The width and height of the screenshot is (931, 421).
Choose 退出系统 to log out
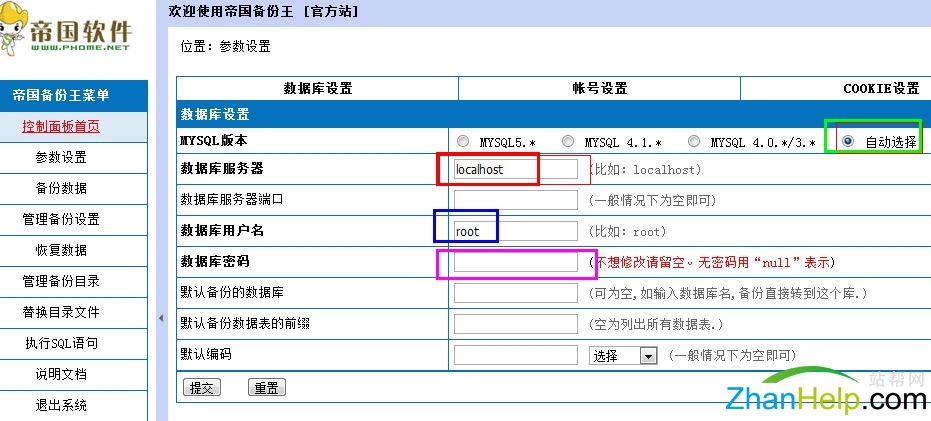(61, 405)
